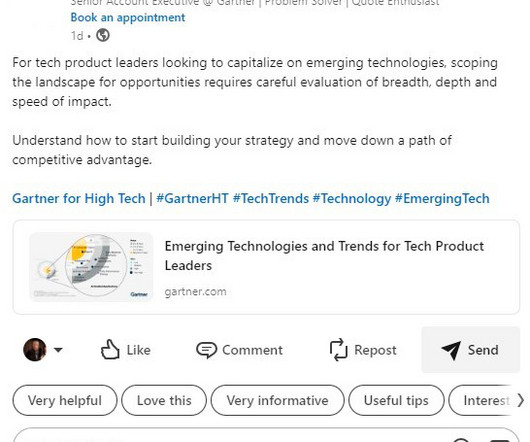The width and height of the screenshot is (530, 442).
Task: Click the globe visibility icon
Action: point(103,35)
